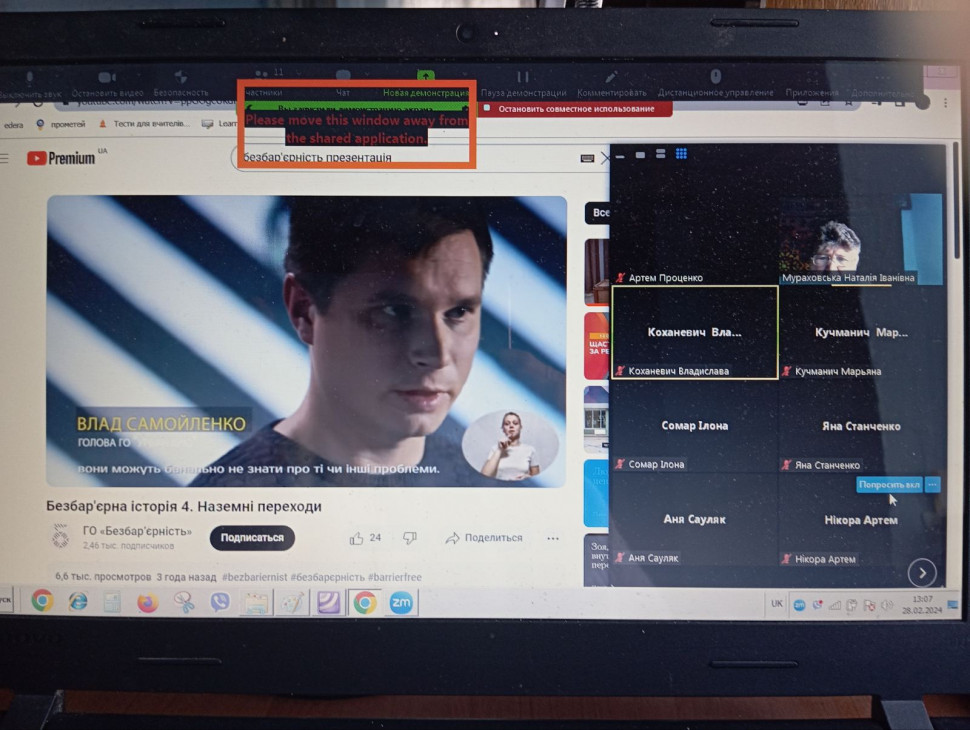
Task: Ask Нікора Артем to unmute (Попросить вкл)
Action: point(889,485)
